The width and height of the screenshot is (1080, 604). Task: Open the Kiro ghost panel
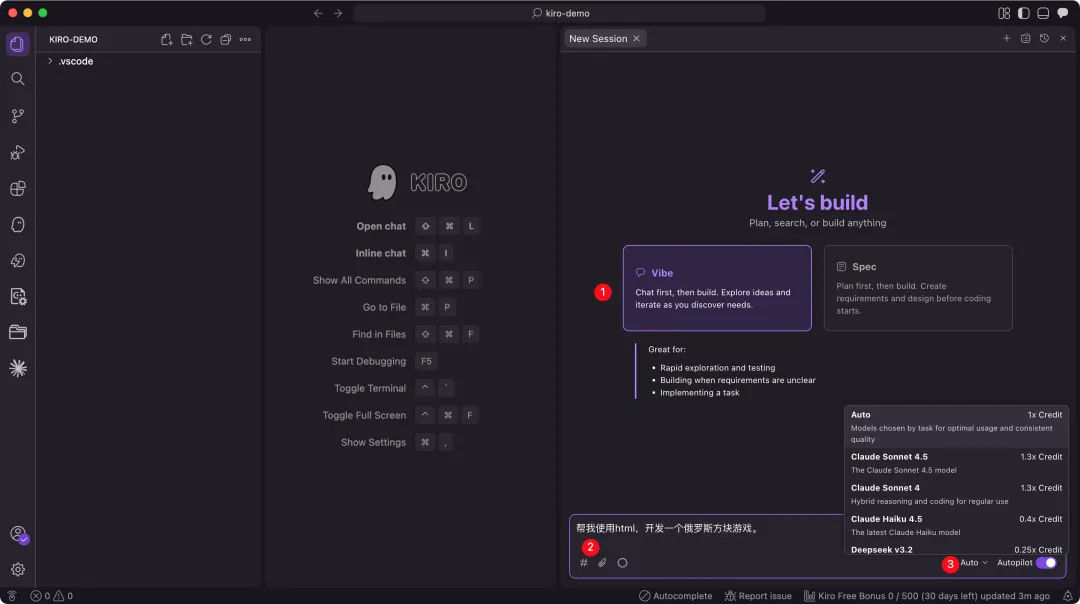[x=18, y=225]
